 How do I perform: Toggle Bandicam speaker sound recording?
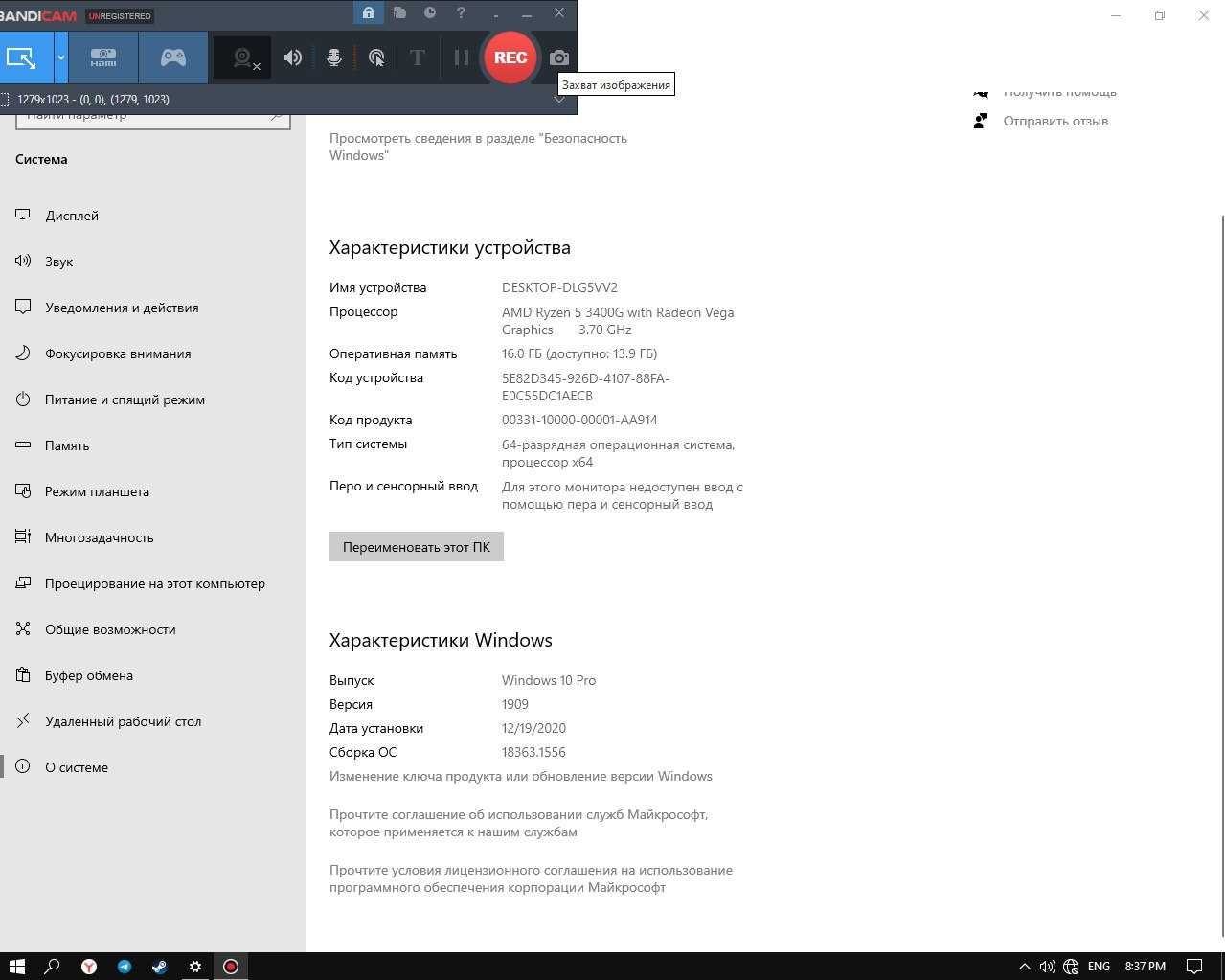[293, 57]
